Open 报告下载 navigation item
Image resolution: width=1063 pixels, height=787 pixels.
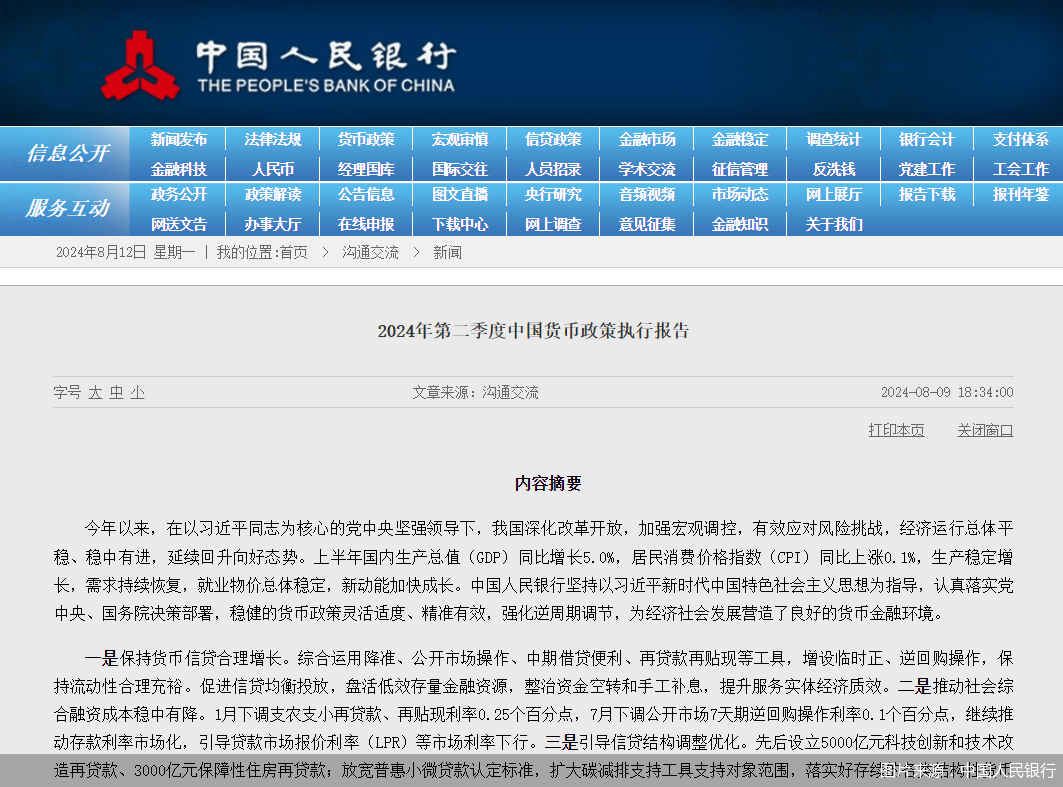927,195
